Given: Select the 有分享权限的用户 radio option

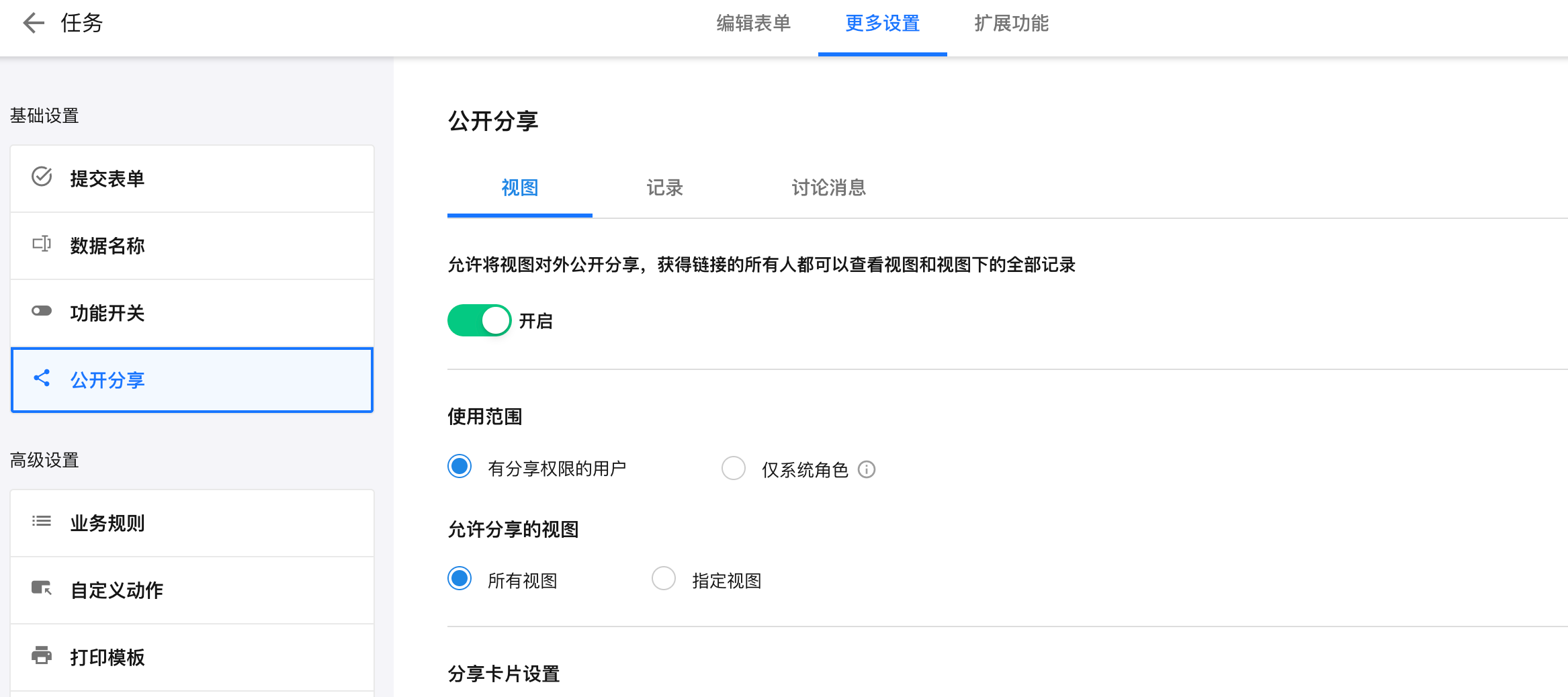Looking at the screenshot, I should pyautogui.click(x=460, y=467).
